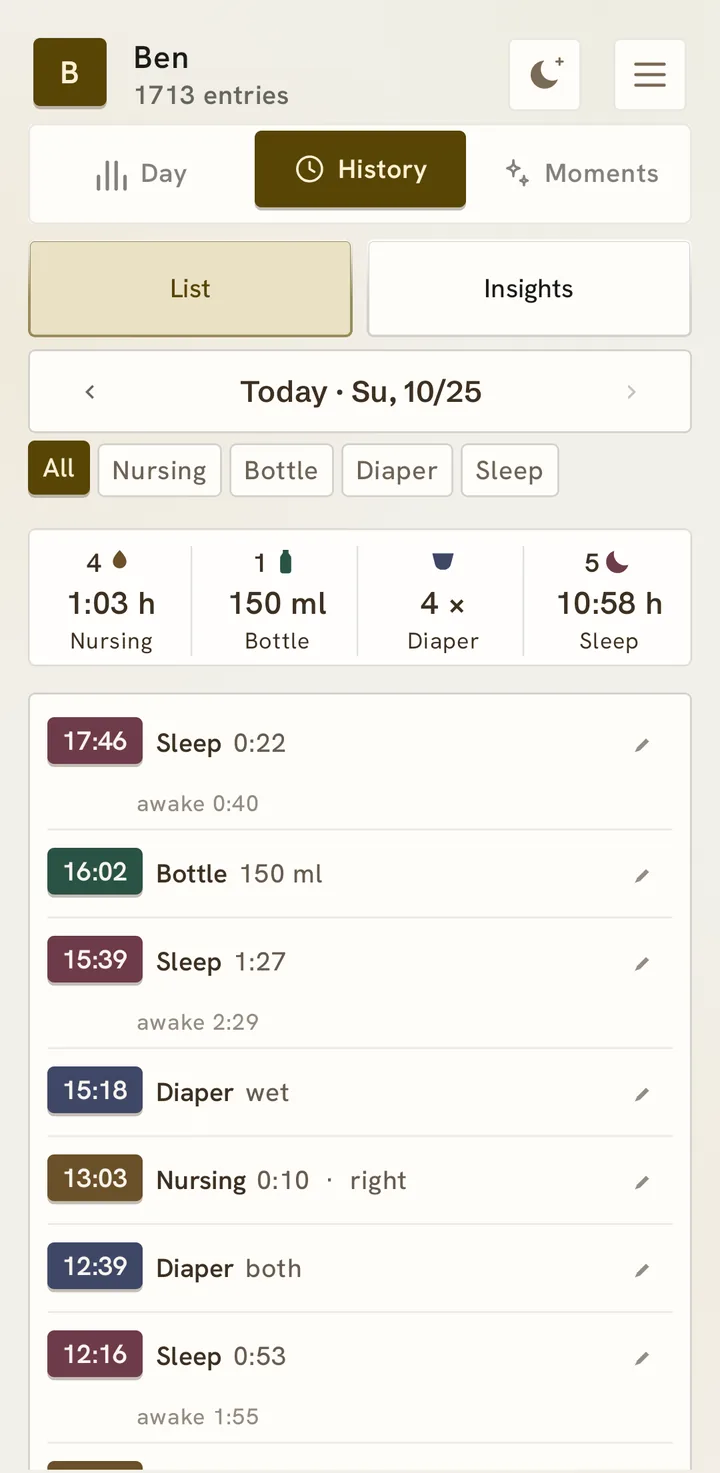Screen dimensions: 720x1473
Task: Open the Sleep 10:58 h summary
Action: click(608, 598)
